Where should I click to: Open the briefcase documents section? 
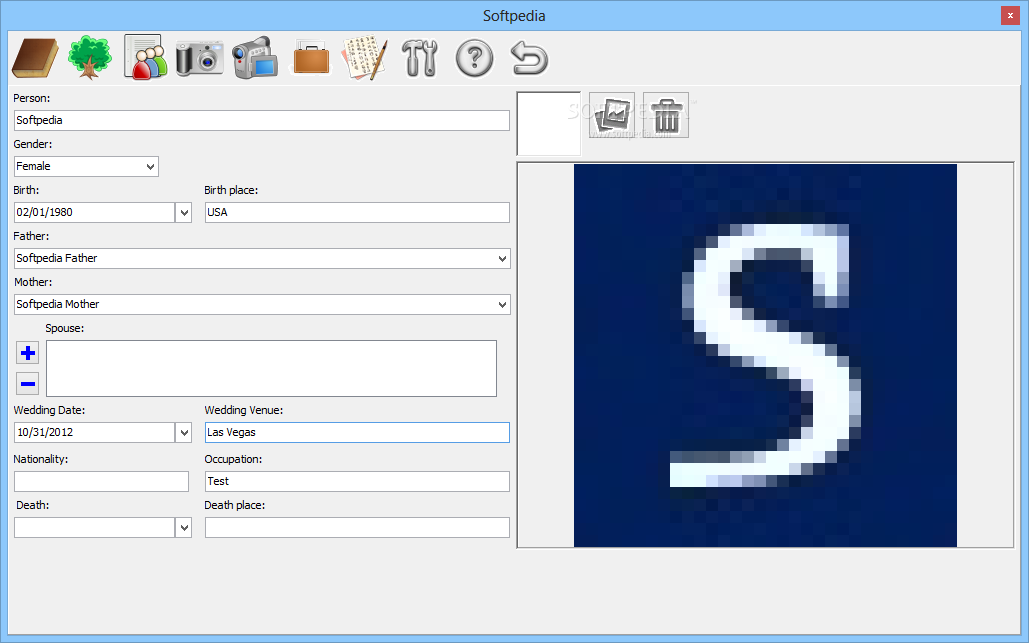[311, 58]
